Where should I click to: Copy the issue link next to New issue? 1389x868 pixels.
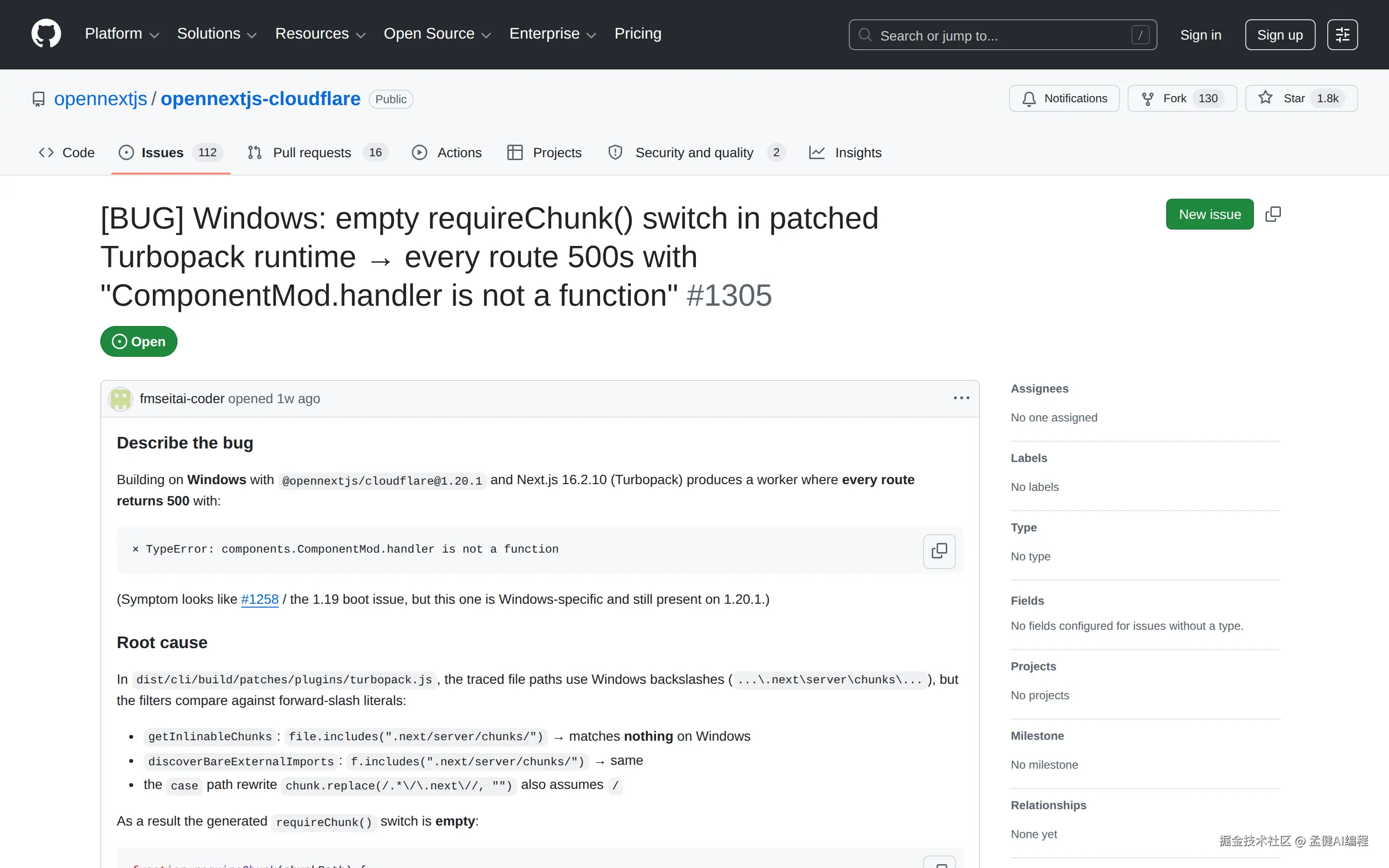pos(1272,214)
